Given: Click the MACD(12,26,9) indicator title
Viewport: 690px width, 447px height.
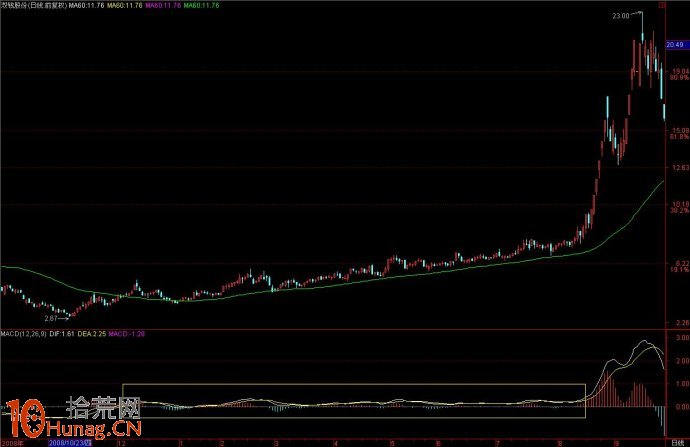Looking at the screenshot, I should tap(20, 332).
